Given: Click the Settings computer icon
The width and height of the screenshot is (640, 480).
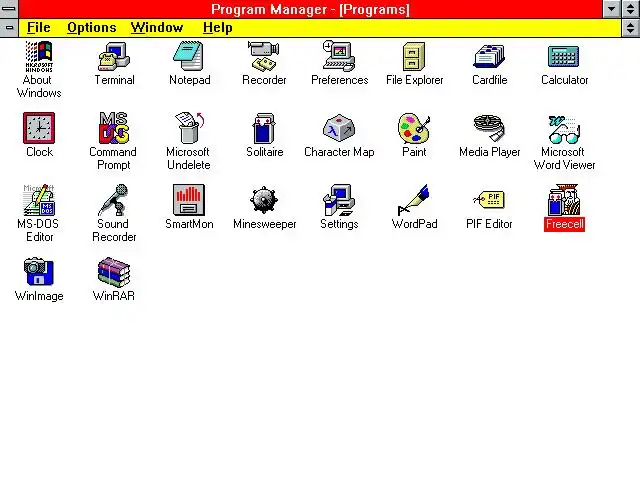Looking at the screenshot, I should click(339, 200).
